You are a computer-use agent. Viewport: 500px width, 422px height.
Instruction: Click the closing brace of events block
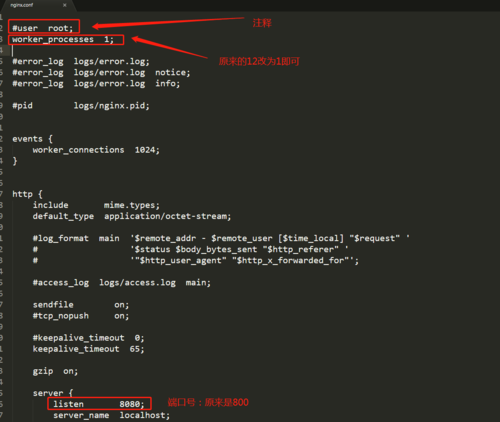coord(15,161)
